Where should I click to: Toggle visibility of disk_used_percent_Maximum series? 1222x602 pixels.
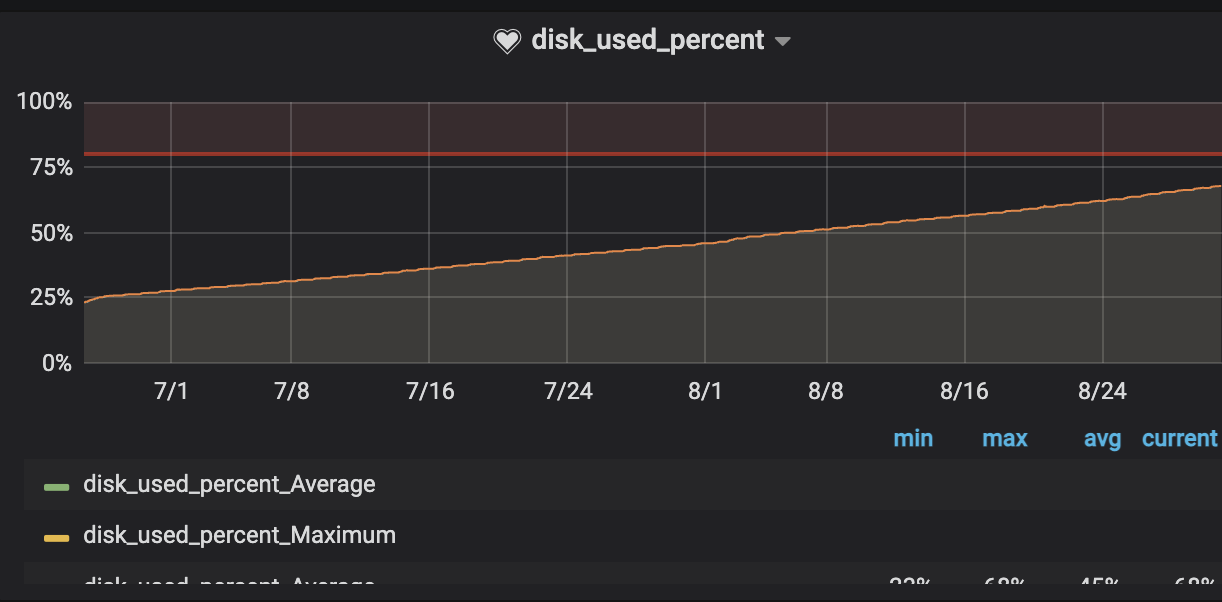click(239, 535)
